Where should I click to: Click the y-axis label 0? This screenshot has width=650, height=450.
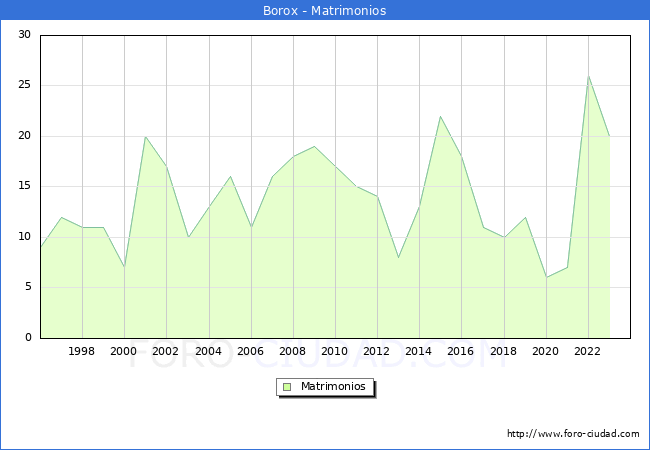coord(28,337)
